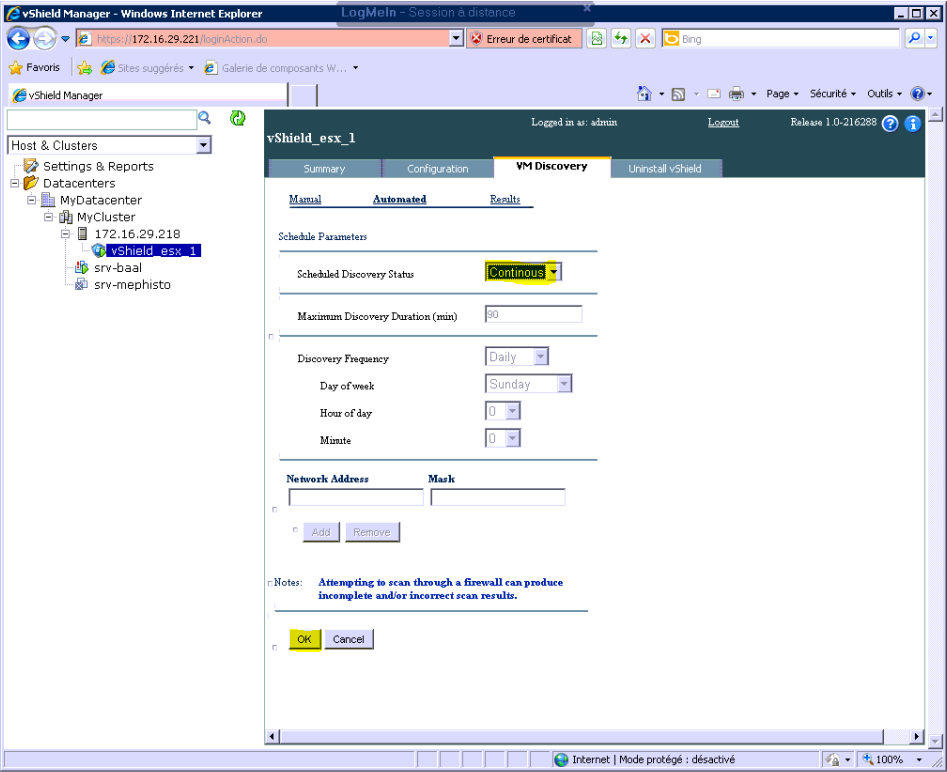
Task: Click the browser Back arrow button
Action: click(19, 39)
